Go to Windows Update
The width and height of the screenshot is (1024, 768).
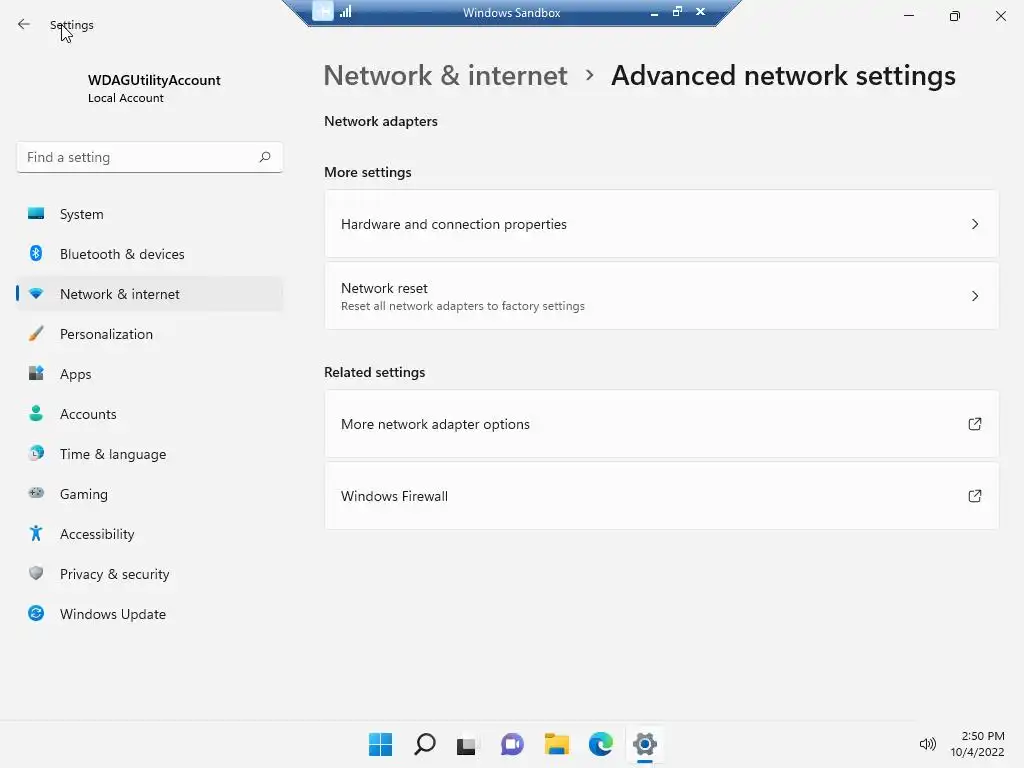112,614
